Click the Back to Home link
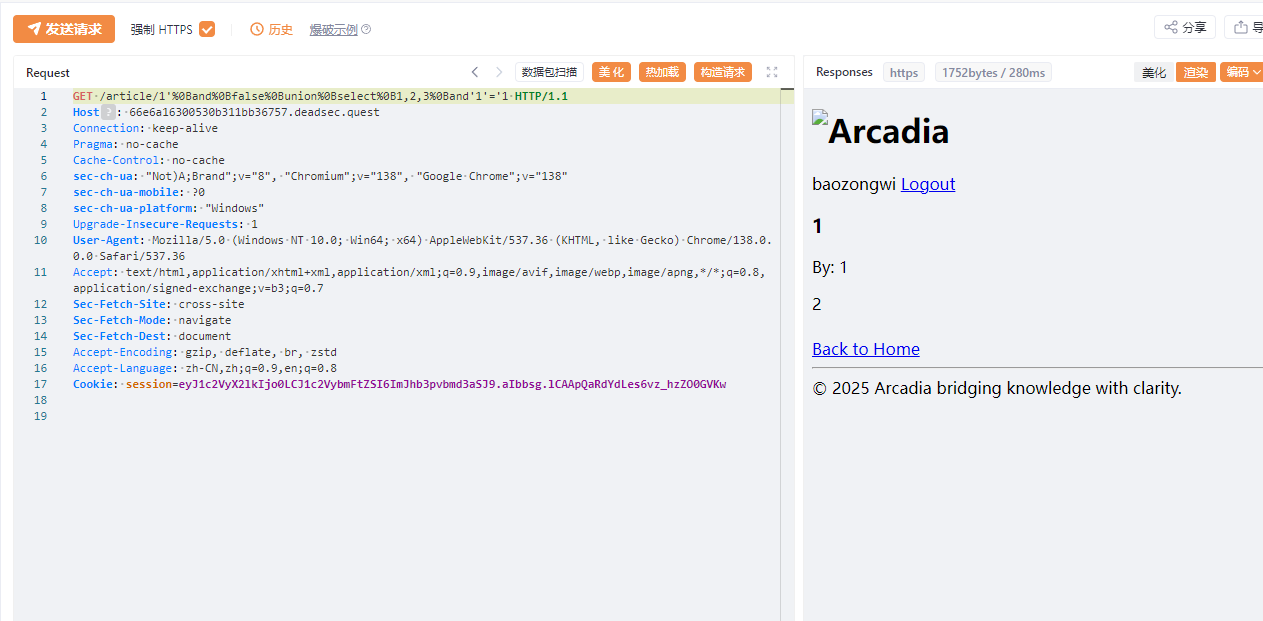Image resolution: width=1263 pixels, height=621 pixels. coord(866,349)
